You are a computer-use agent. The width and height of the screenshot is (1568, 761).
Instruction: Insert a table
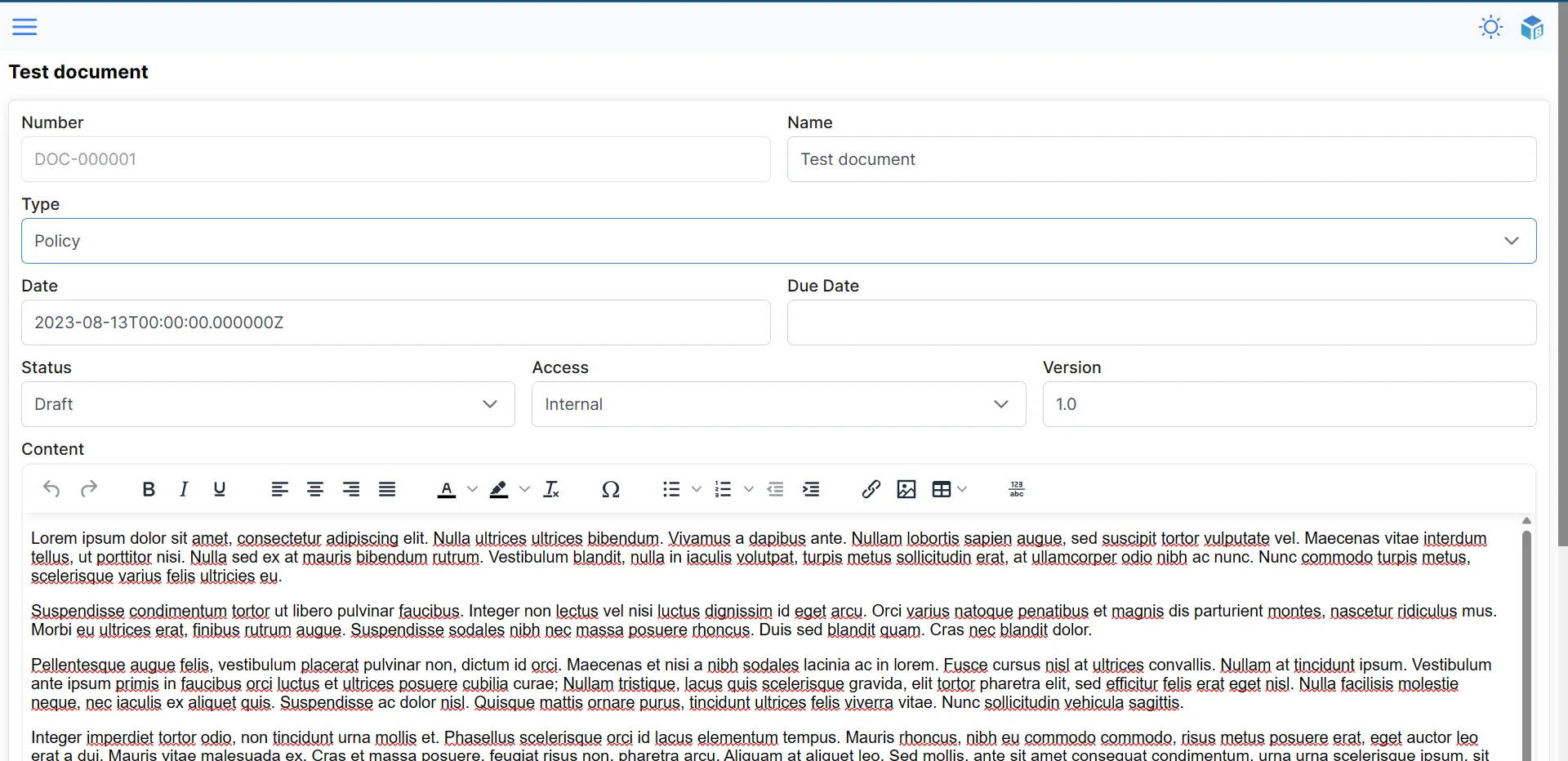coord(942,489)
